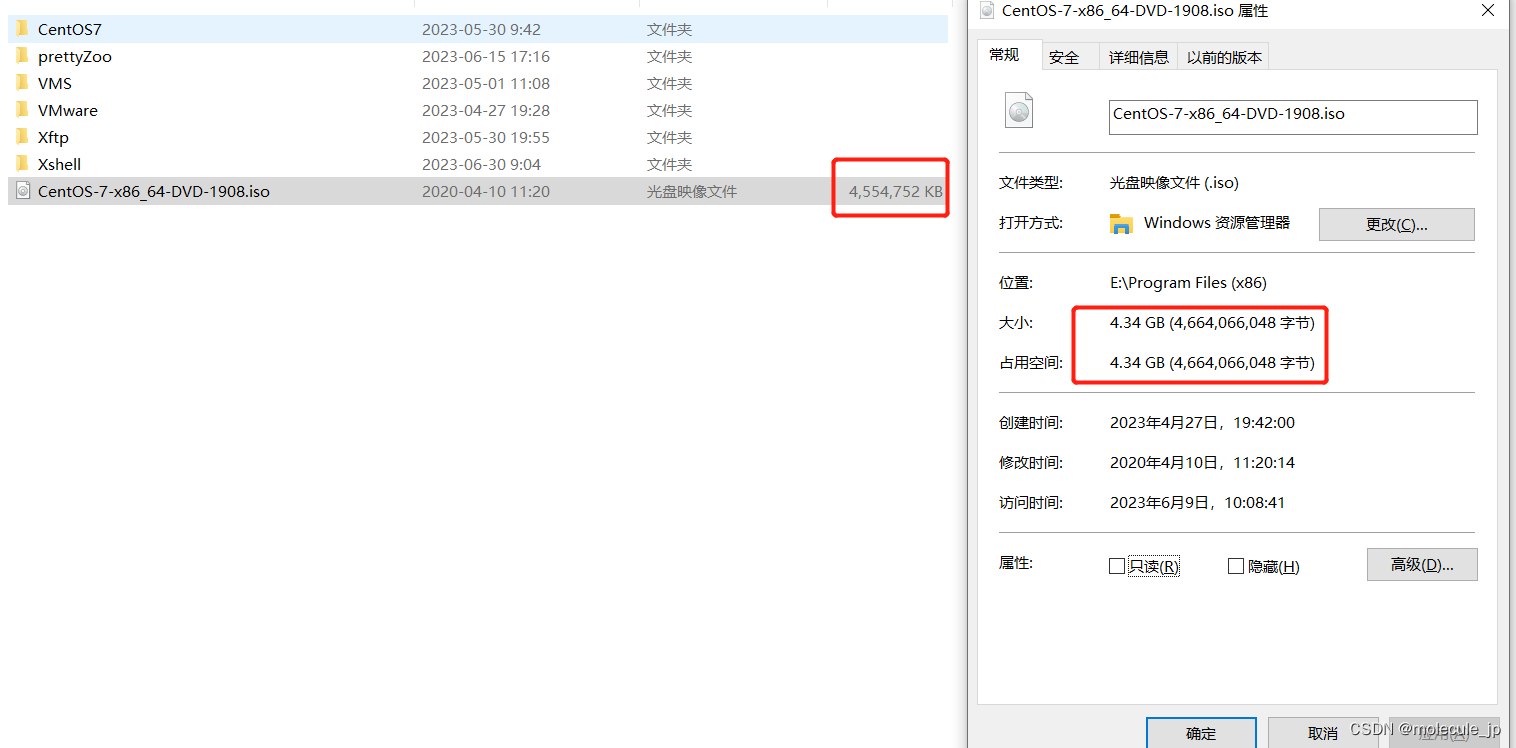Open the 以前的版本 tab
Viewport: 1516px width, 748px height.
(x=1224, y=57)
